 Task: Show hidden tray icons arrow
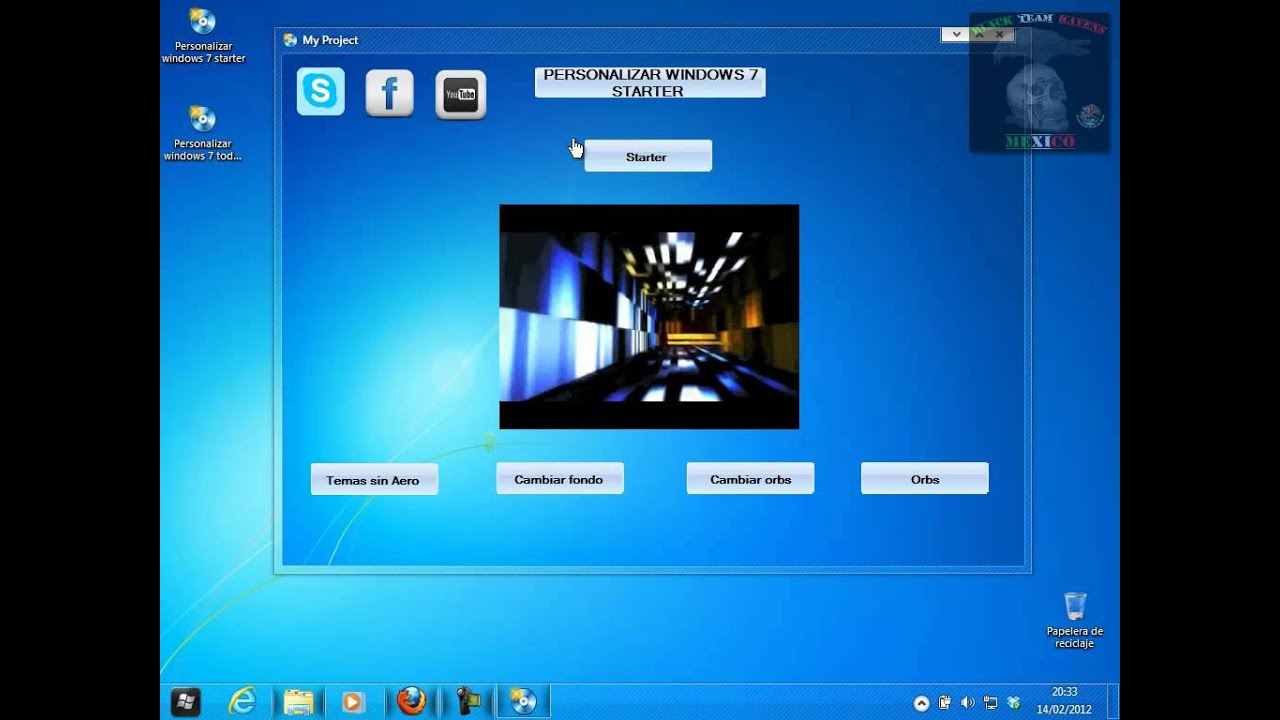coord(922,703)
